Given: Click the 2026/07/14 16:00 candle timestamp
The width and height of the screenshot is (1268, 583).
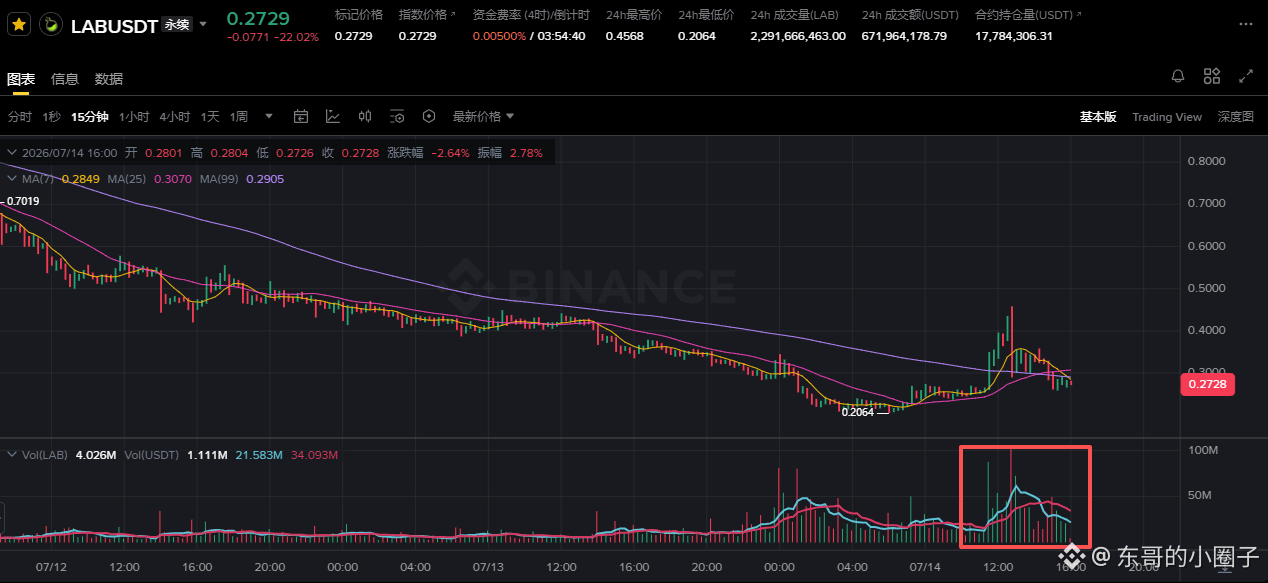Looking at the screenshot, I should click(x=69, y=153).
